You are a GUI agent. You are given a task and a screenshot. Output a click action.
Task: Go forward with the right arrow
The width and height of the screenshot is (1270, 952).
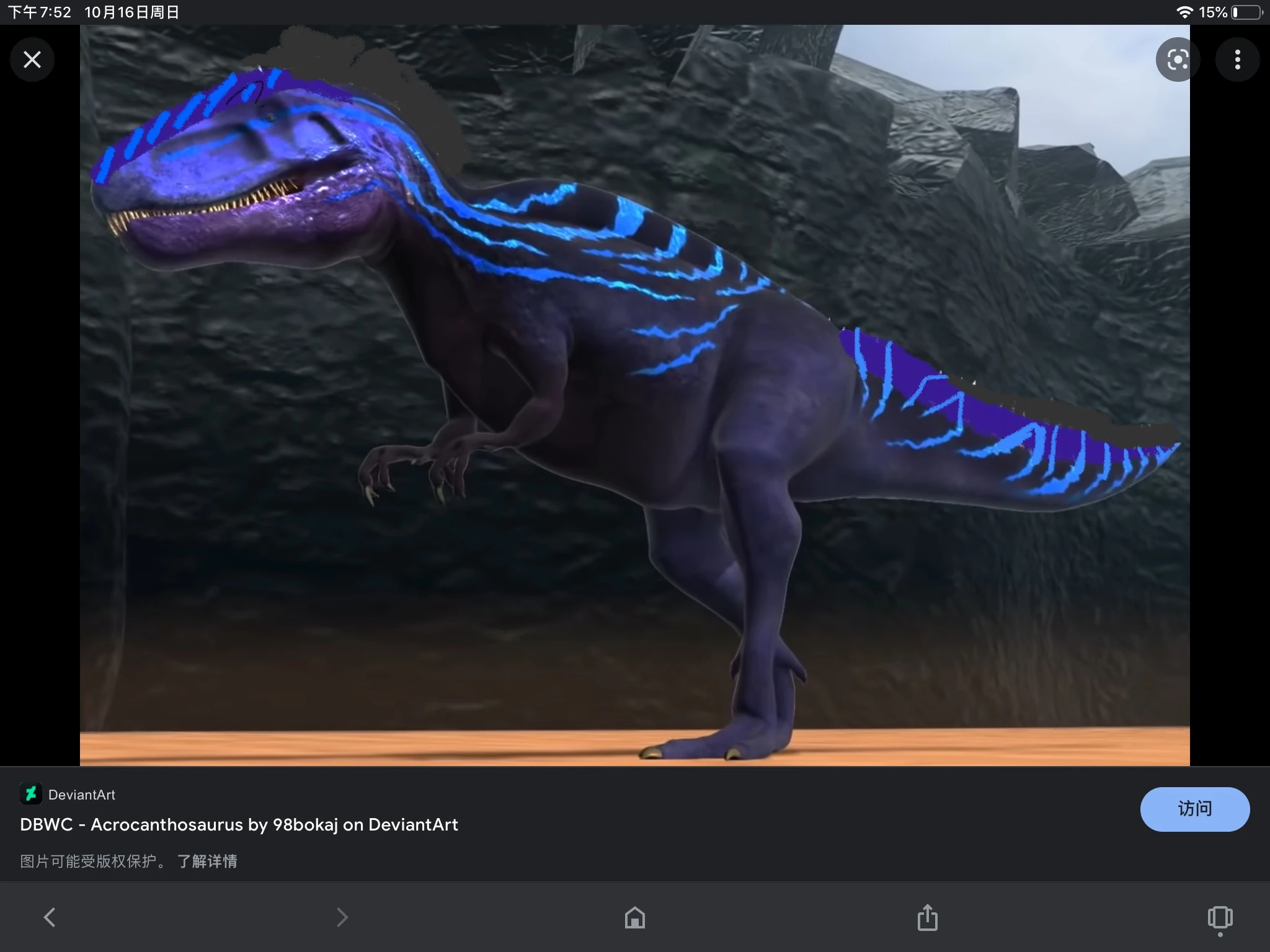pos(342,917)
